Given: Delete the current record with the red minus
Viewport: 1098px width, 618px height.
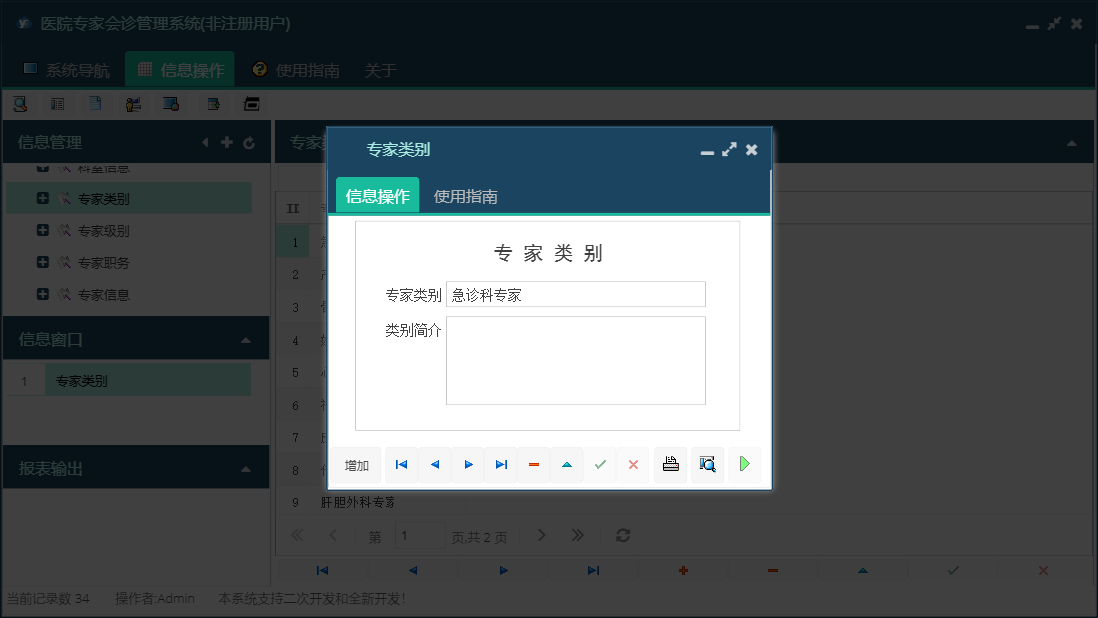Looking at the screenshot, I should pos(533,464).
